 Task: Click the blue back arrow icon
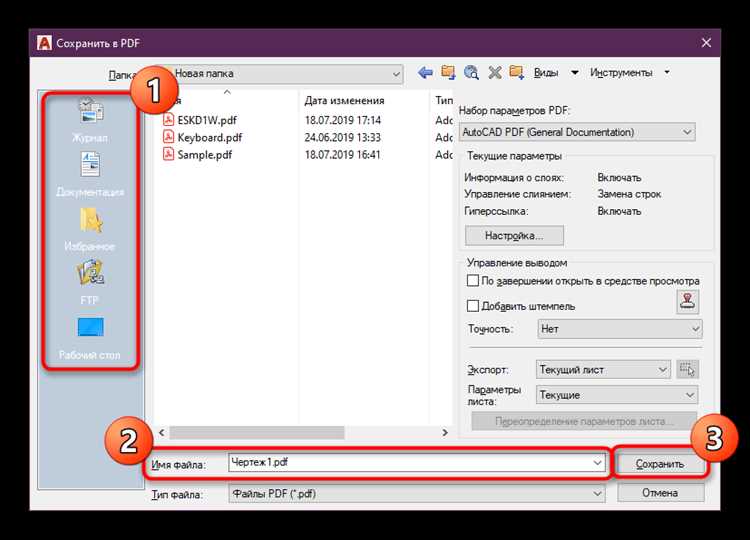(x=425, y=73)
